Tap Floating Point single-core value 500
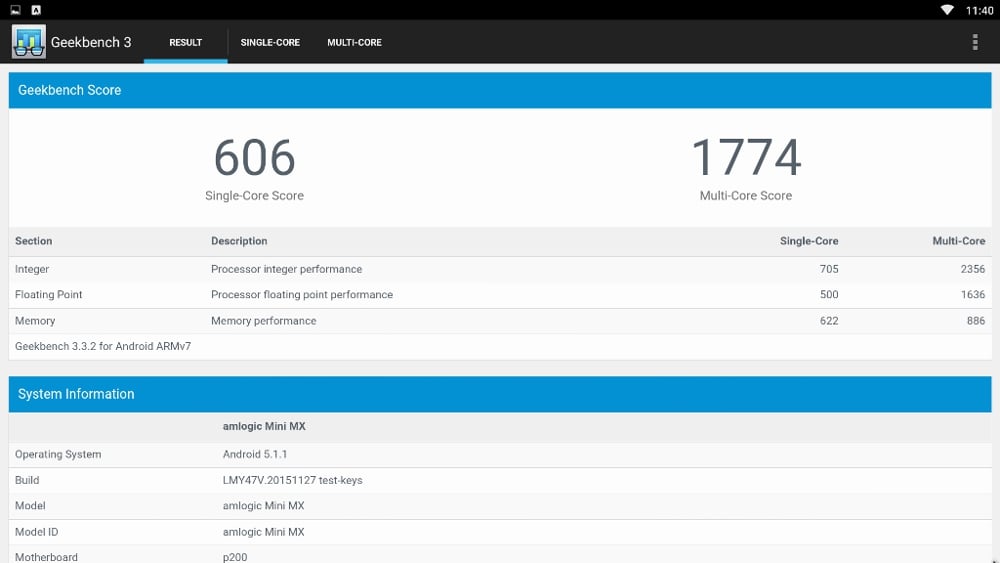 pyautogui.click(x=829, y=295)
